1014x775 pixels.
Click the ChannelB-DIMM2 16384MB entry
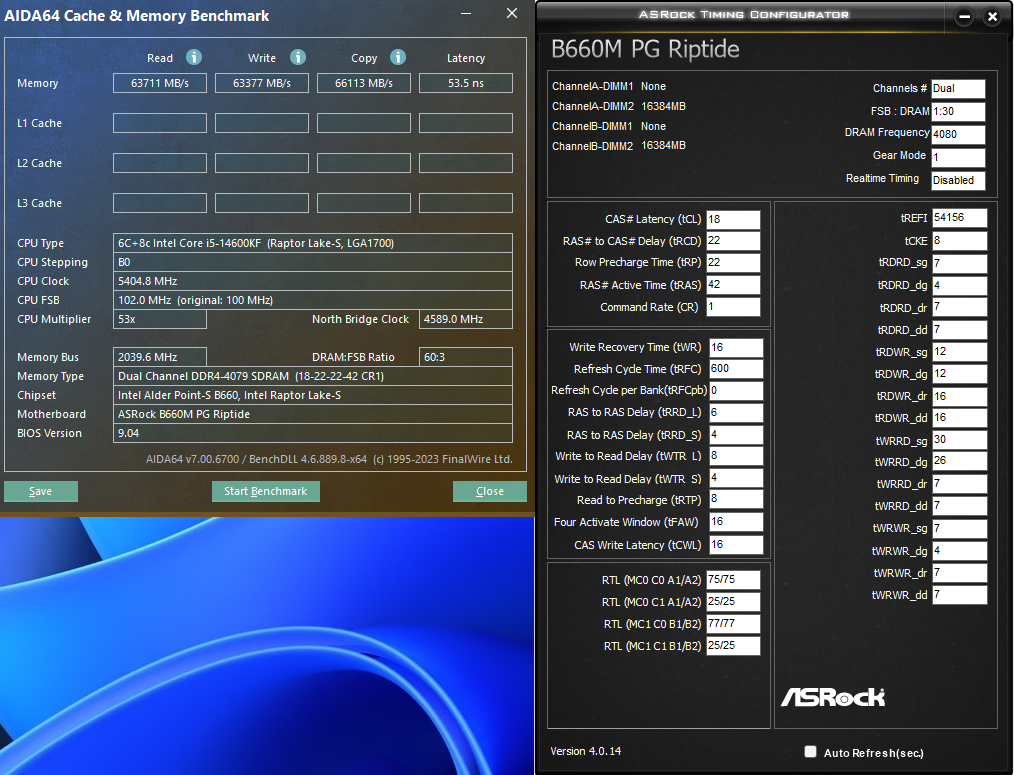(x=618, y=146)
